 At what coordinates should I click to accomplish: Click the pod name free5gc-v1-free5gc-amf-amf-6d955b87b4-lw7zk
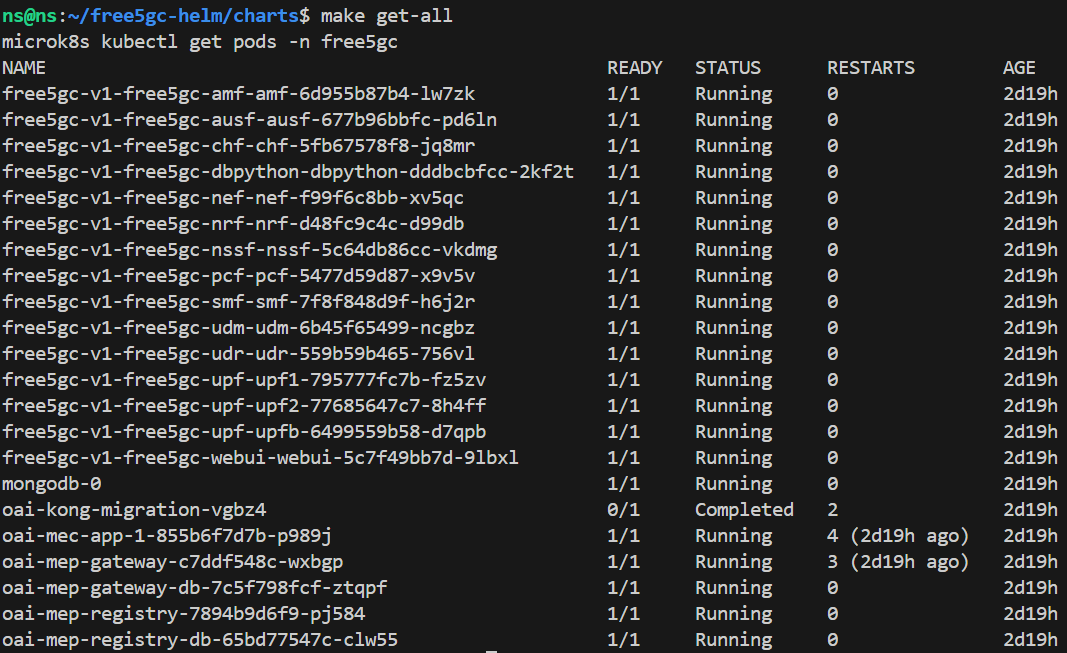tap(238, 94)
